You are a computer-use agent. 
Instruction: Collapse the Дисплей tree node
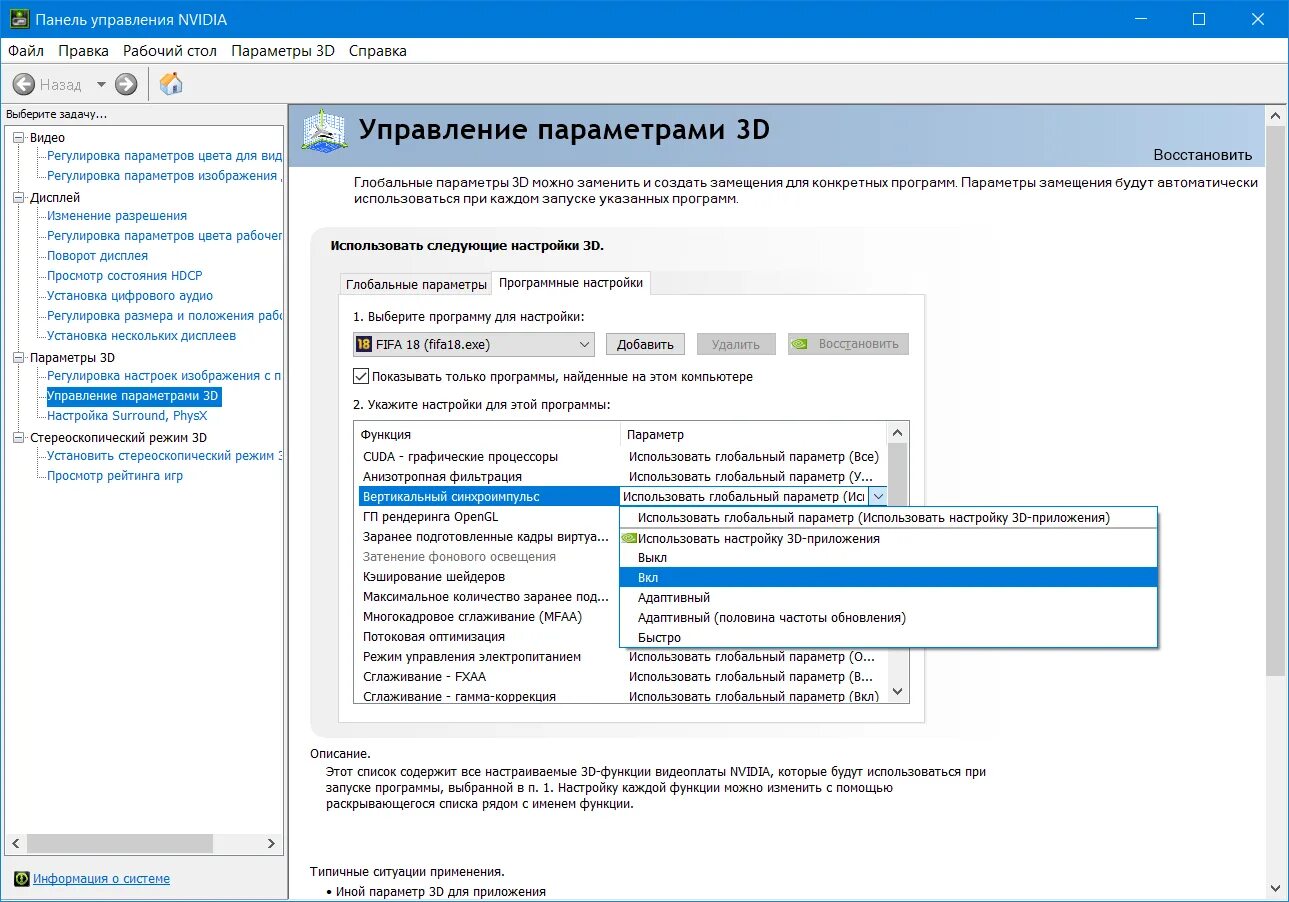click(x=18, y=198)
